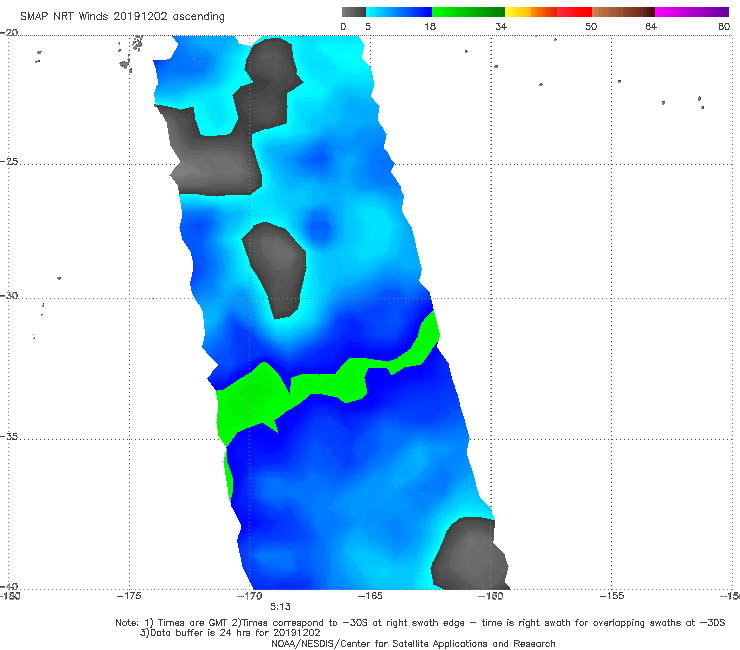Click the NOAA/NESDIS credit line
740x650 pixels.
pyautogui.click(x=413, y=644)
